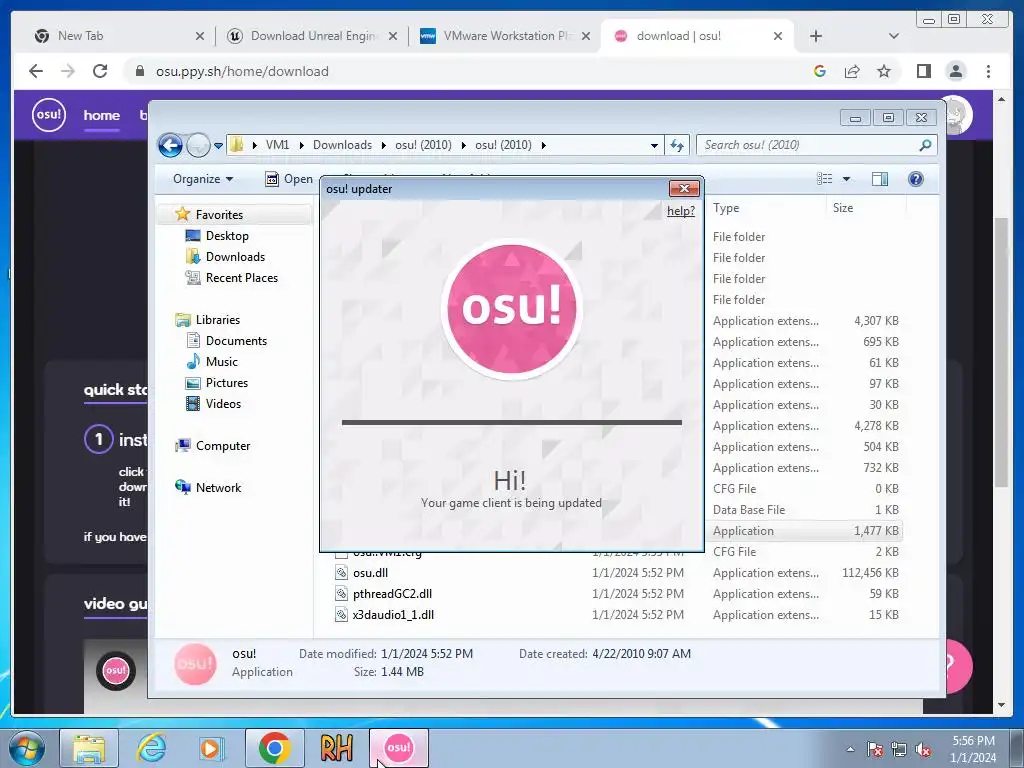The width and height of the screenshot is (1024, 768).
Task: Click the home link in osu! site nav
Action: [x=101, y=116]
